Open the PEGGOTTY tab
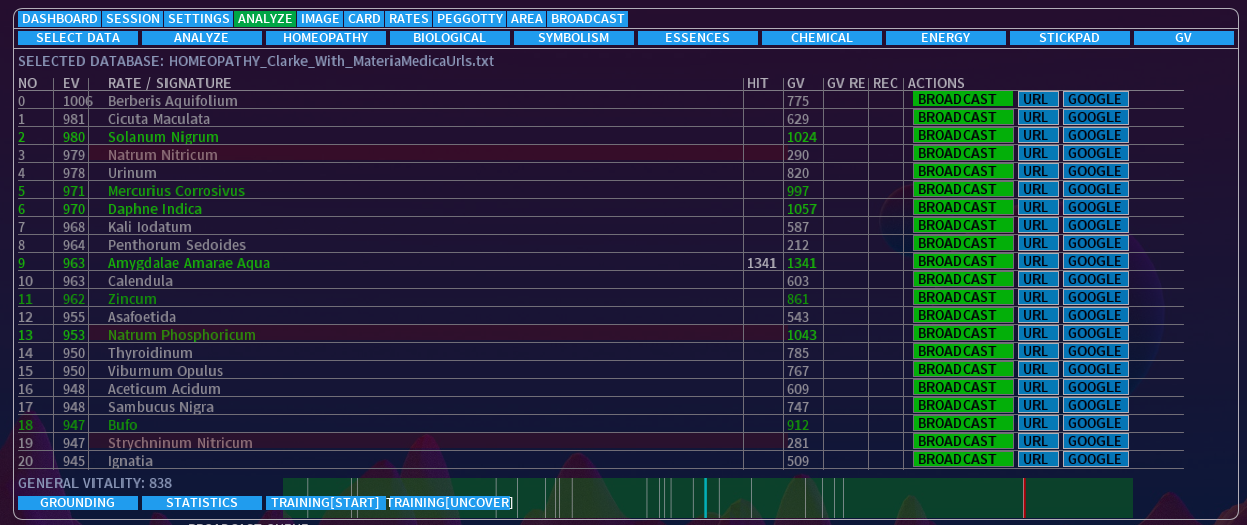The image size is (1247, 525). pyautogui.click(x=469, y=19)
